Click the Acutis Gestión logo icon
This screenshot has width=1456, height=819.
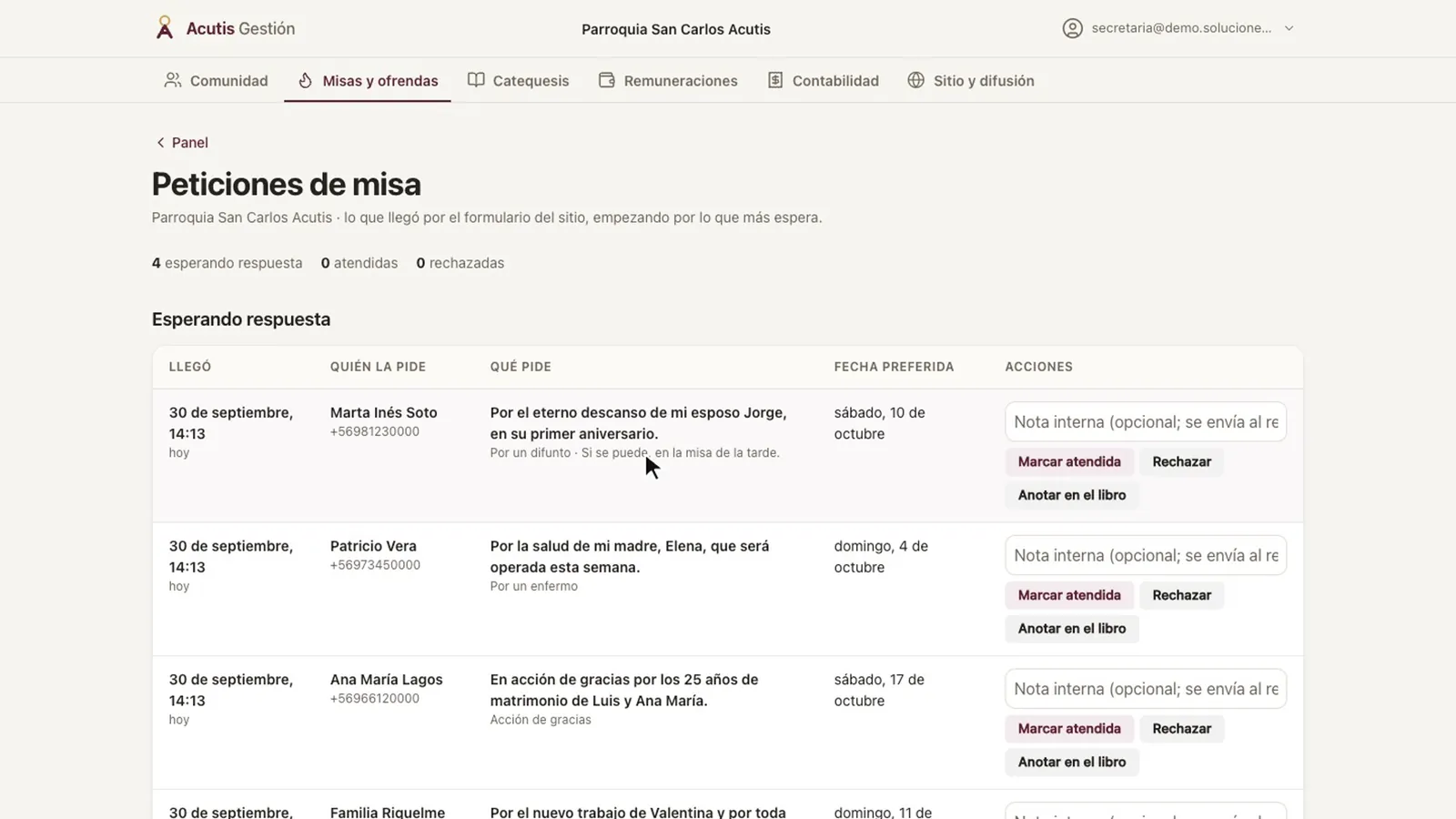click(x=165, y=28)
